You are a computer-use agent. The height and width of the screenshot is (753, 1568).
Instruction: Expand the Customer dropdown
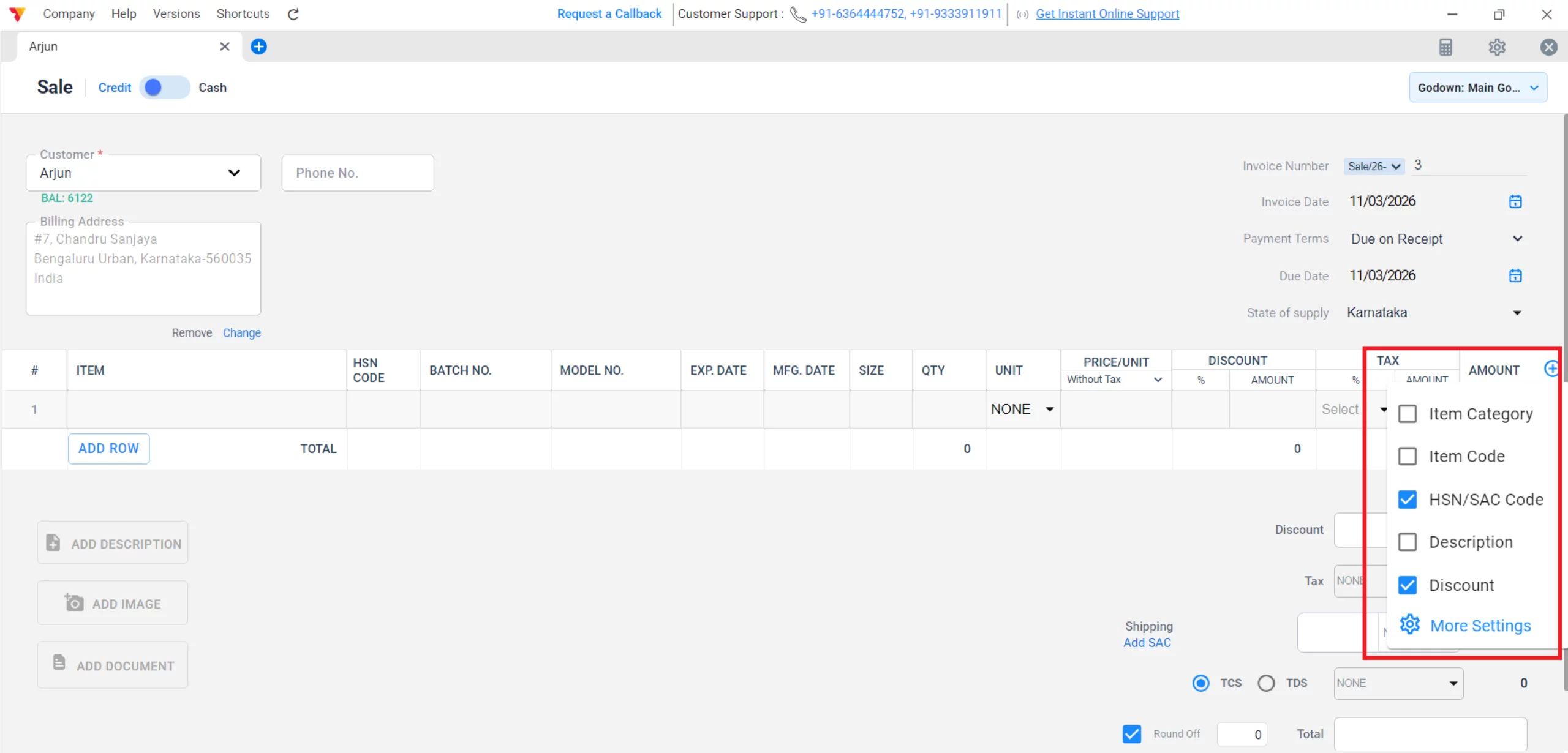click(234, 173)
